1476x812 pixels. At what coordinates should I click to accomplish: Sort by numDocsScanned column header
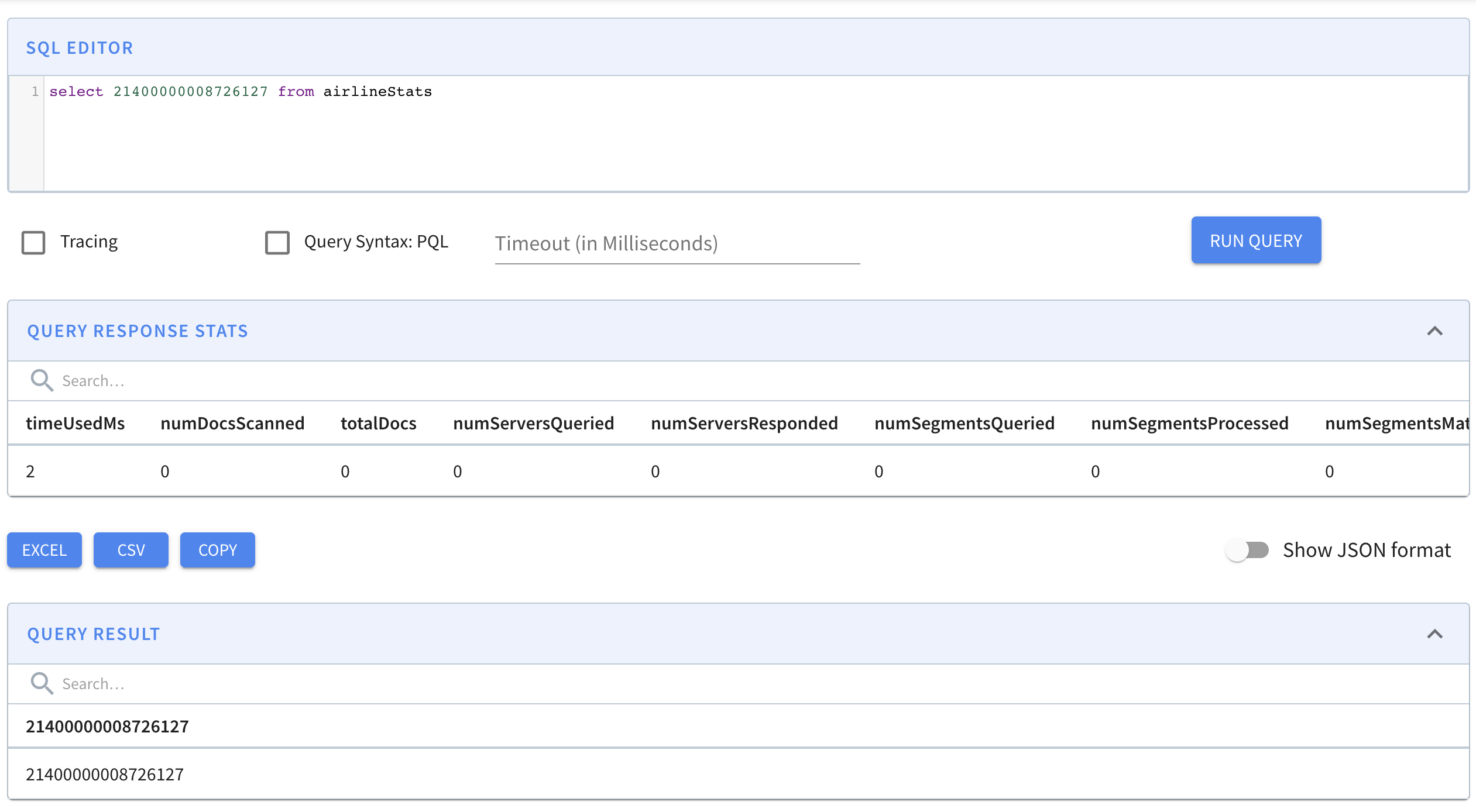pyautogui.click(x=232, y=423)
